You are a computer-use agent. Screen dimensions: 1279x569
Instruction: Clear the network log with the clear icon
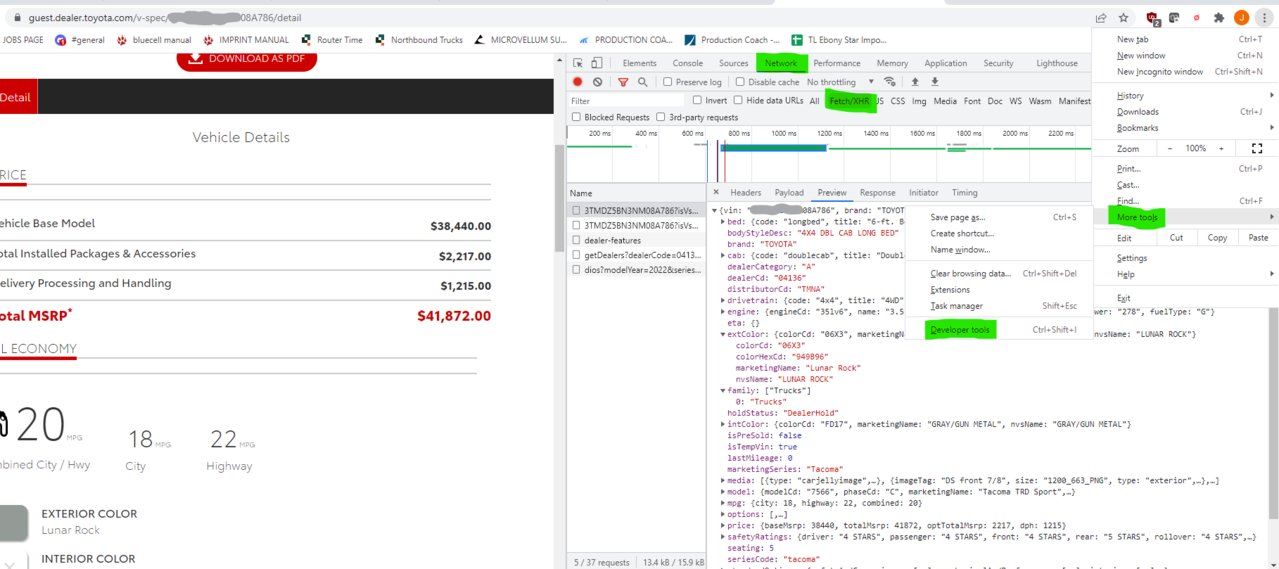[597, 82]
